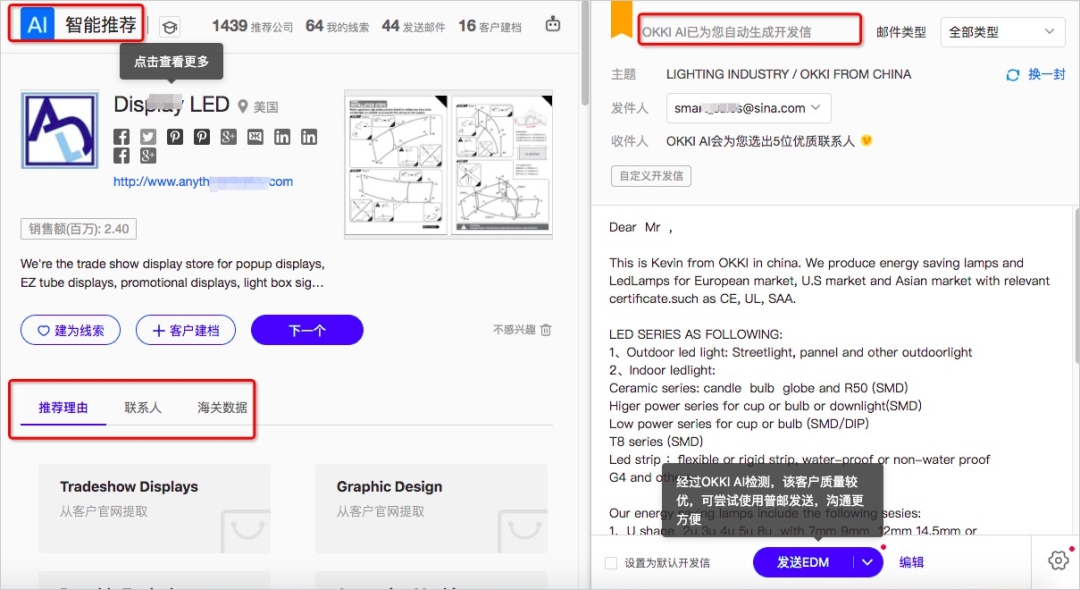This screenshot has width=1080, height=590.
Task: Switch to the 联系人 tab
Action: click(x=143, y=408)
